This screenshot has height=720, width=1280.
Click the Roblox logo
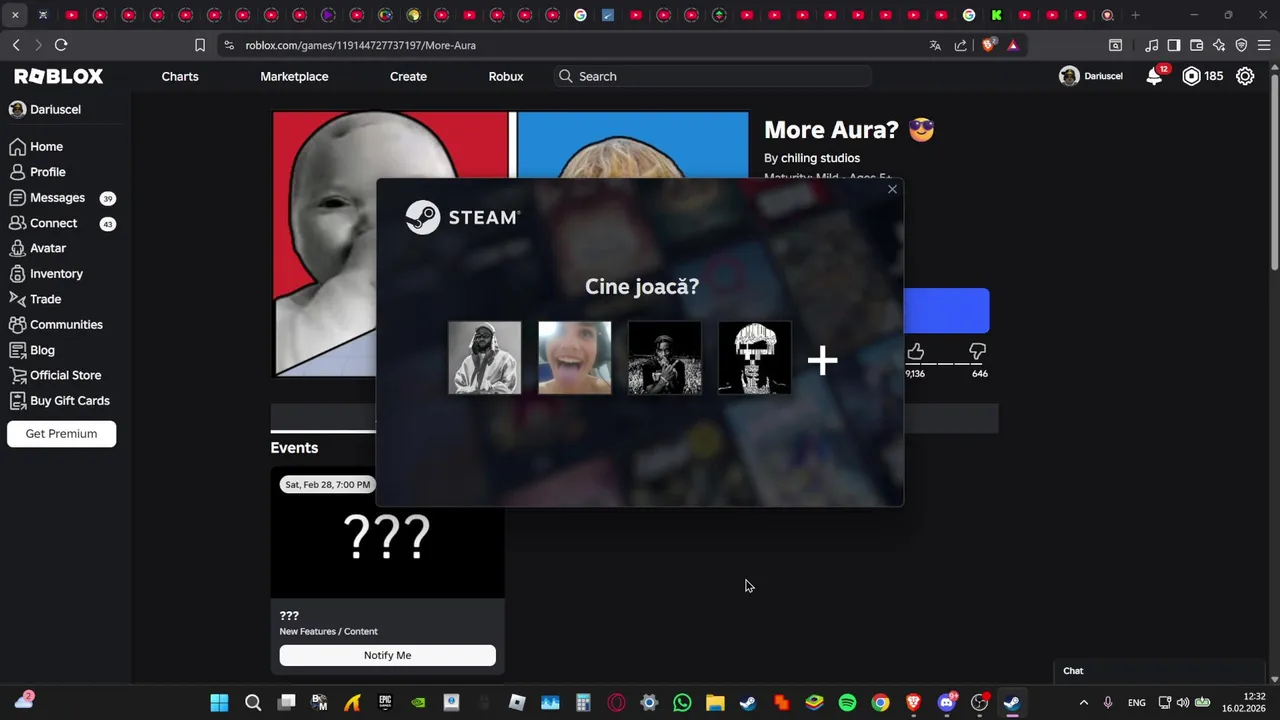tap(58, 76)
